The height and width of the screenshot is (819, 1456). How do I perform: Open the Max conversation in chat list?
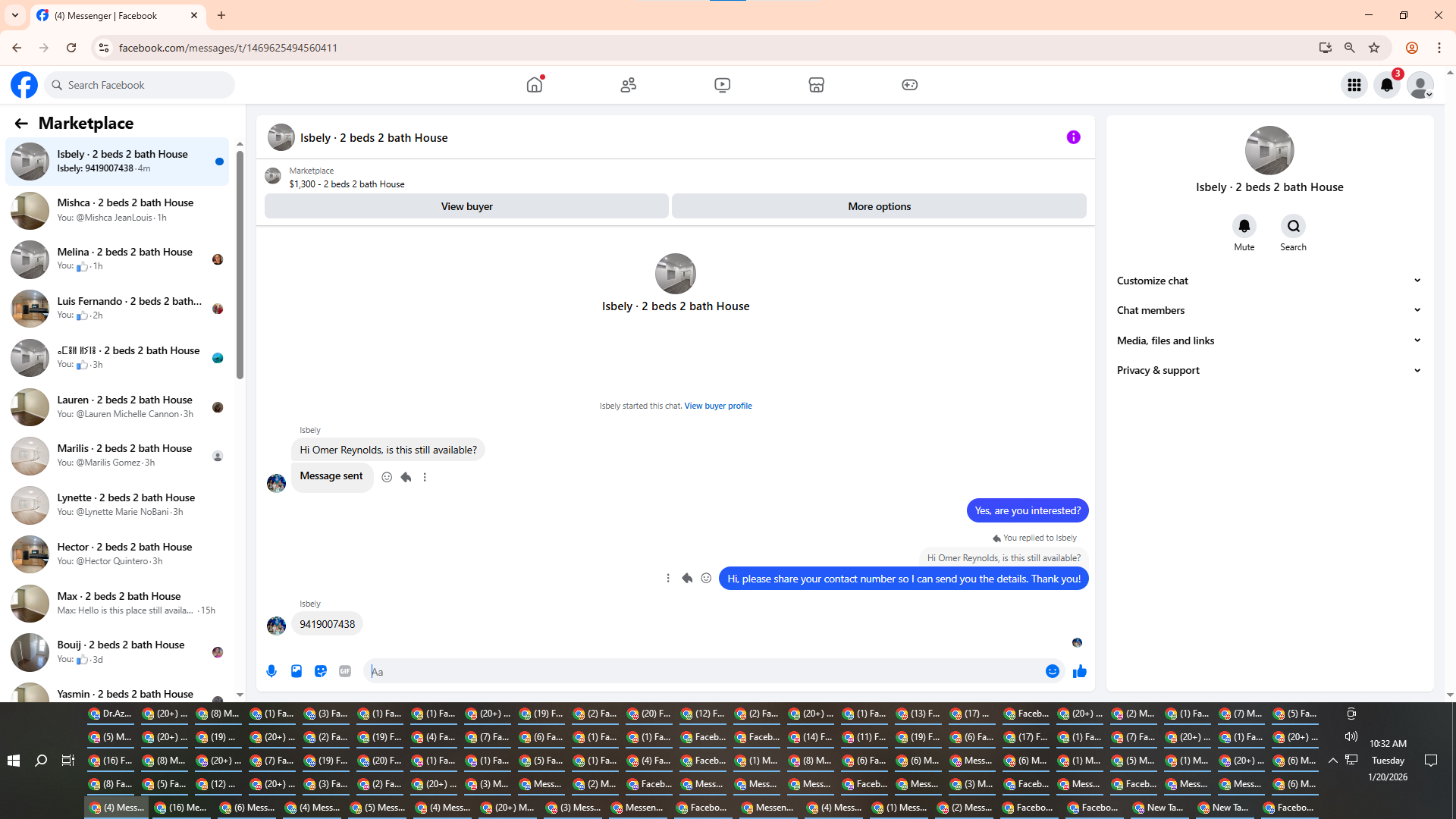point(118,604)
